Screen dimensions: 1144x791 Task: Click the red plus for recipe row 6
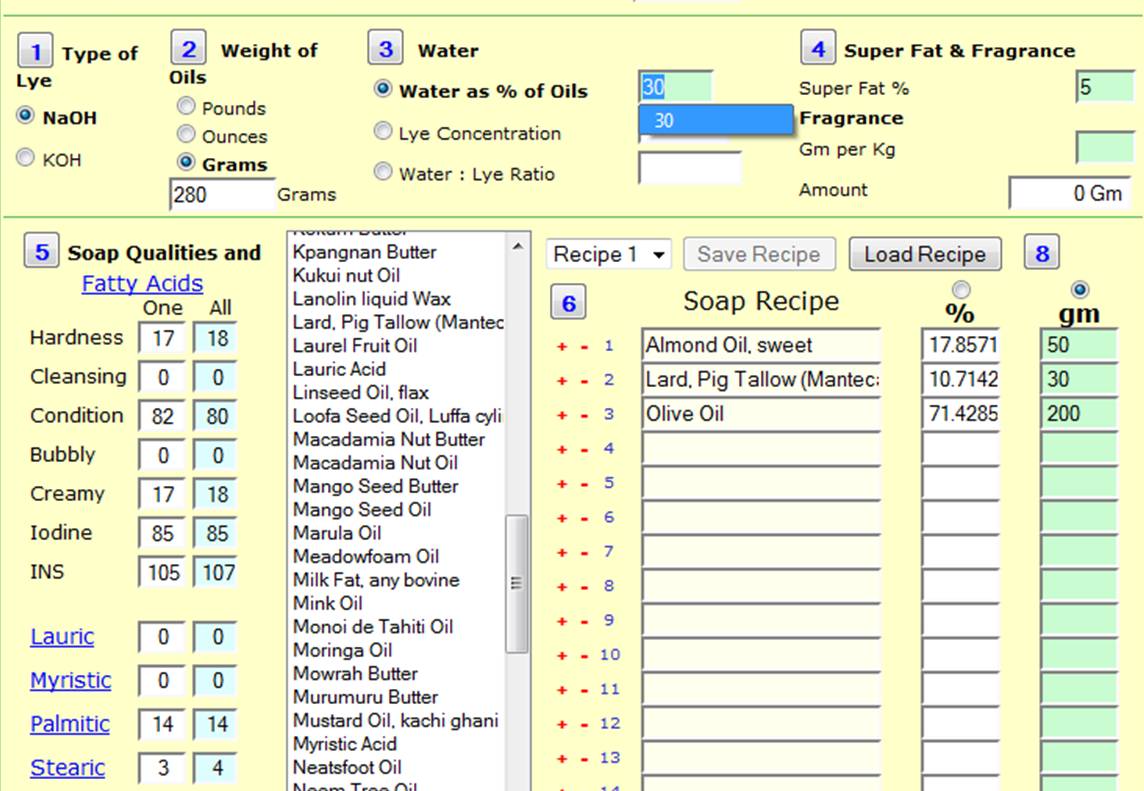point(562,518)
